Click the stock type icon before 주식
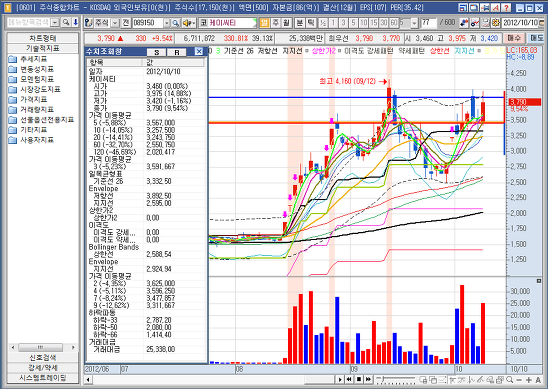The image size is (548, 389). (88, 23)
